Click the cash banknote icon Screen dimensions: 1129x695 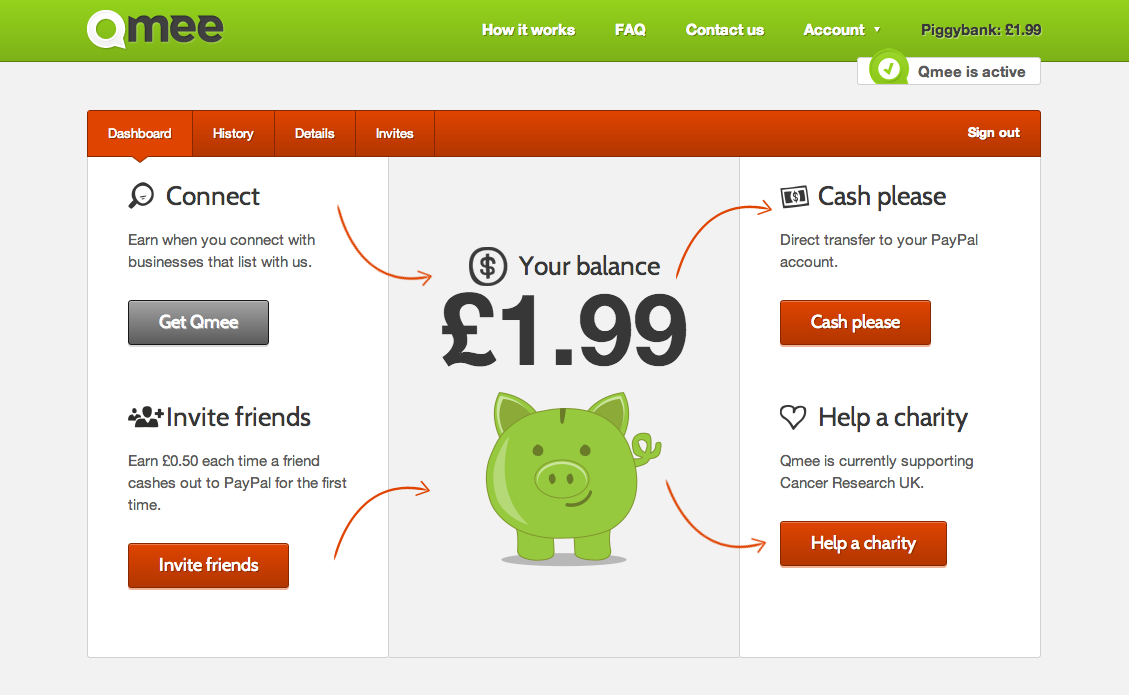[795, 196]
